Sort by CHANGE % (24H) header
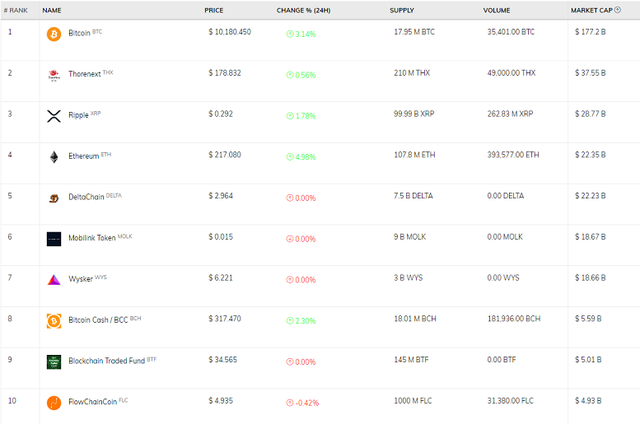The width and height of the screenshot is (640, 424). pos(304,10)
